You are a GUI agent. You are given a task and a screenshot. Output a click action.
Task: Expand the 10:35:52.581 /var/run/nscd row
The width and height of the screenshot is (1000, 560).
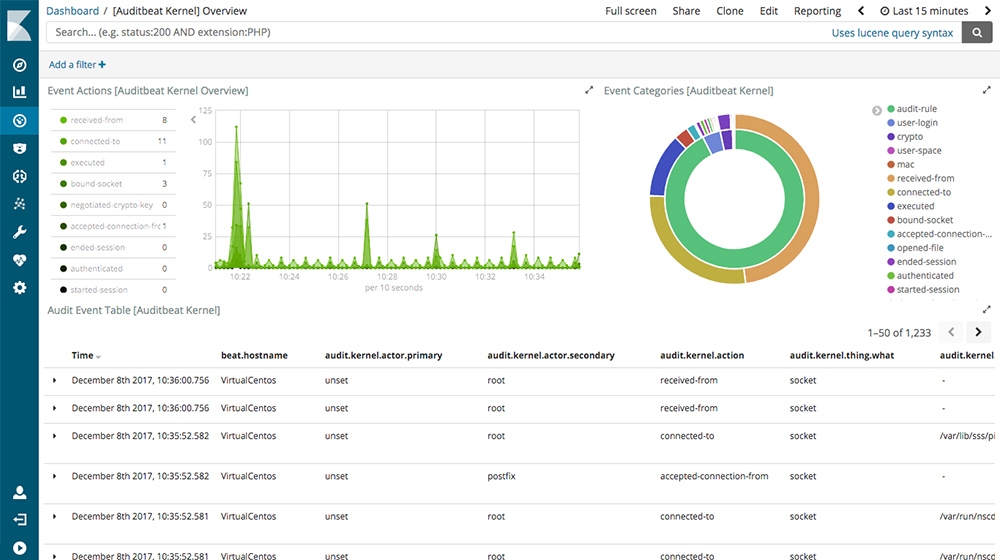click(54, 517)
